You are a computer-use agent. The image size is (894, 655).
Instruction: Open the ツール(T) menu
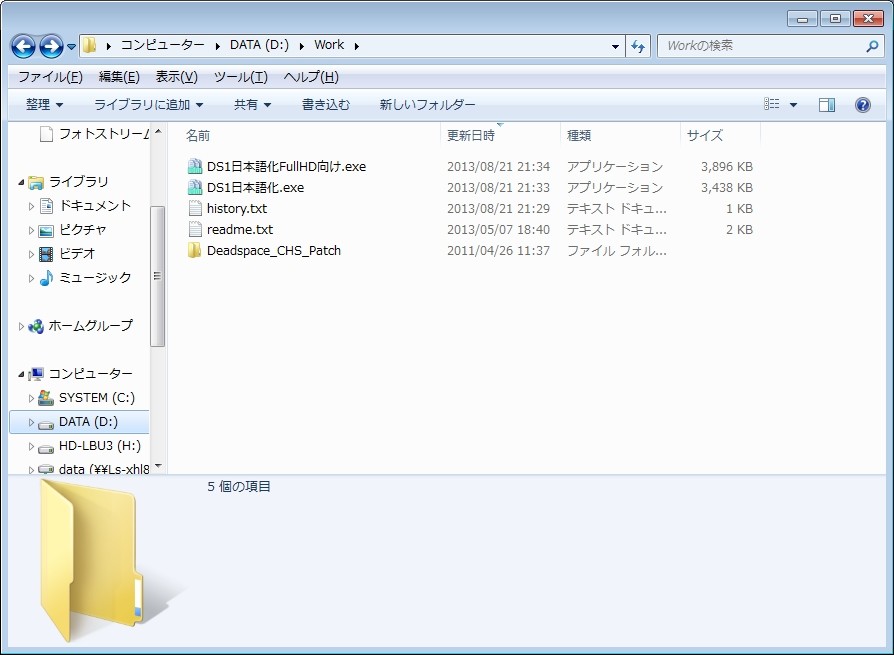click(x=241, y=76)
